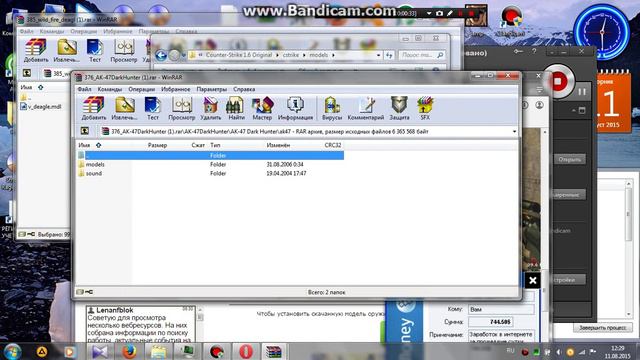Click the desktop clock gadget
The image size is (640, 360).
pos(602,31)
